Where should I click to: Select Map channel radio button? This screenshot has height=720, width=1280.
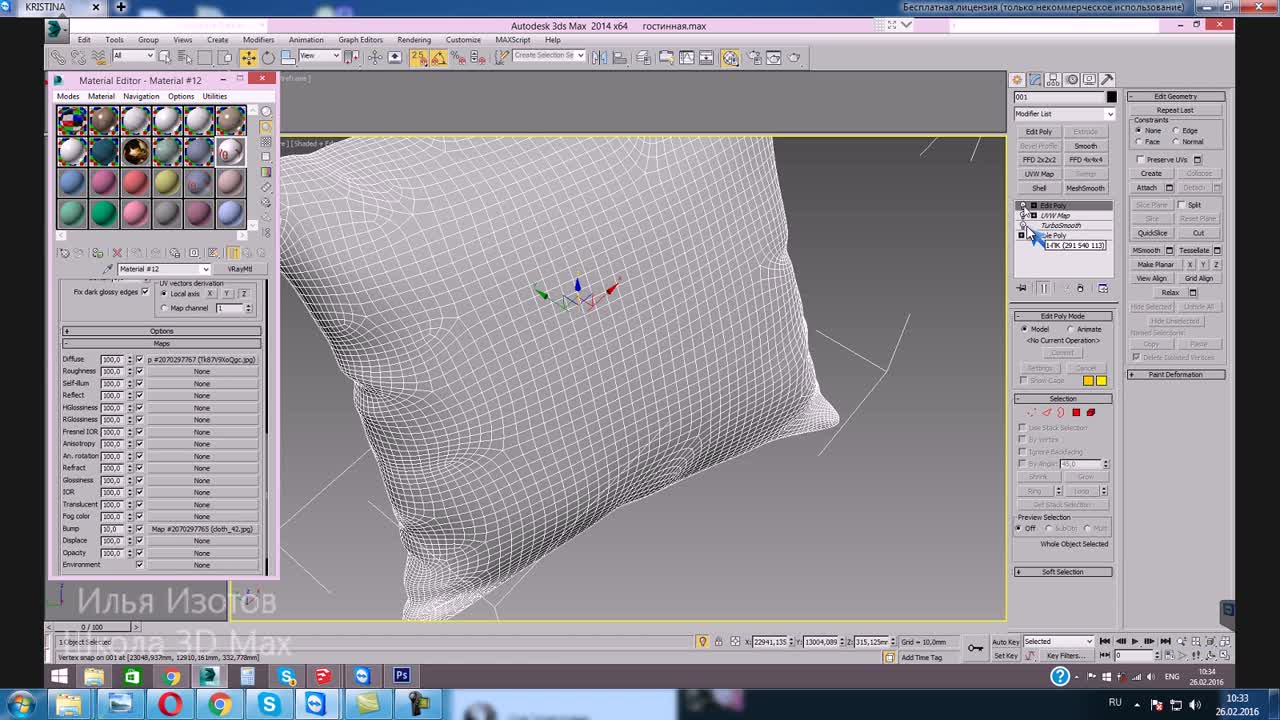click(x=164, y=308)
